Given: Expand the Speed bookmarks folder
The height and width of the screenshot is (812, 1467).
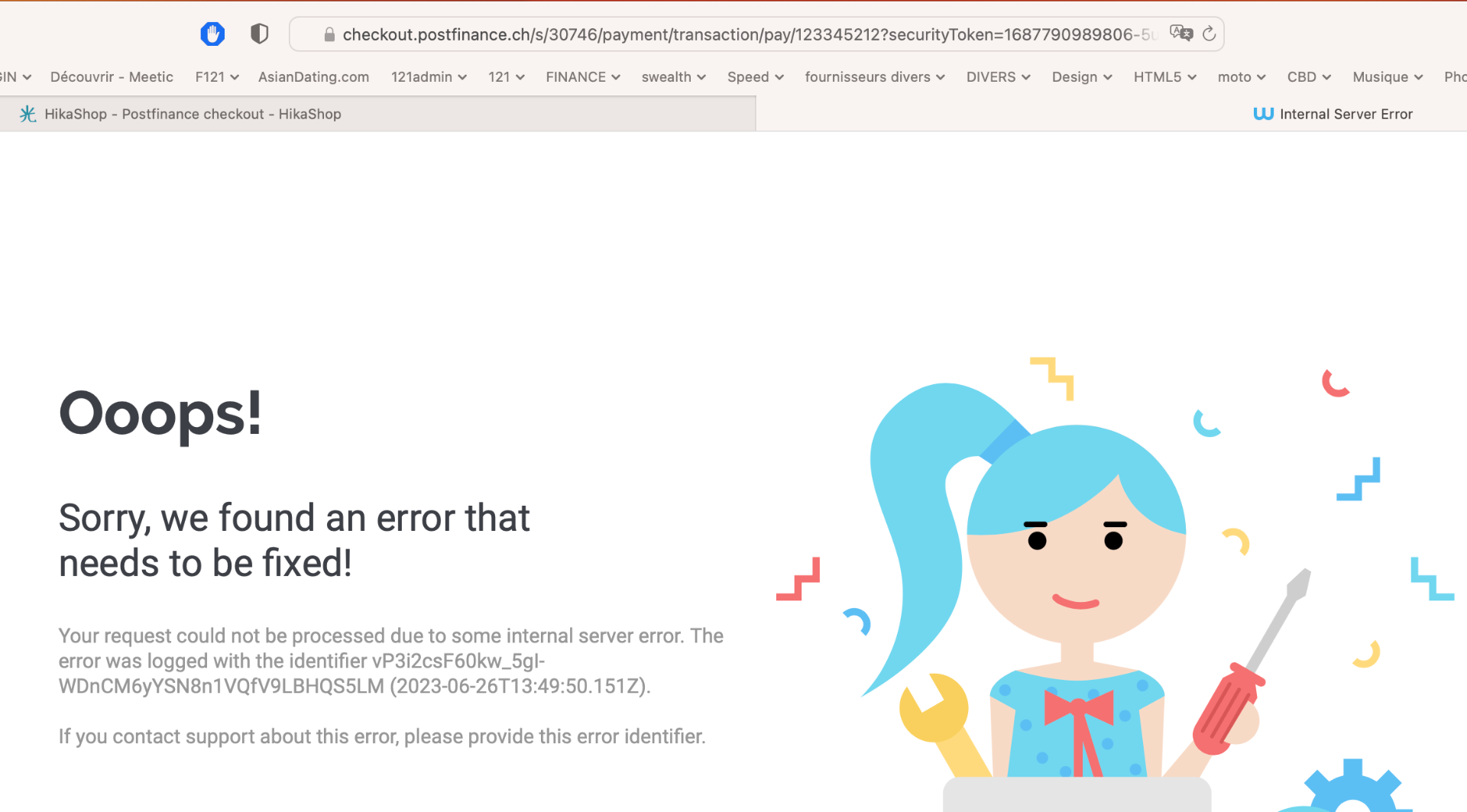Looking at the screenshot, I should click(756, 77).
